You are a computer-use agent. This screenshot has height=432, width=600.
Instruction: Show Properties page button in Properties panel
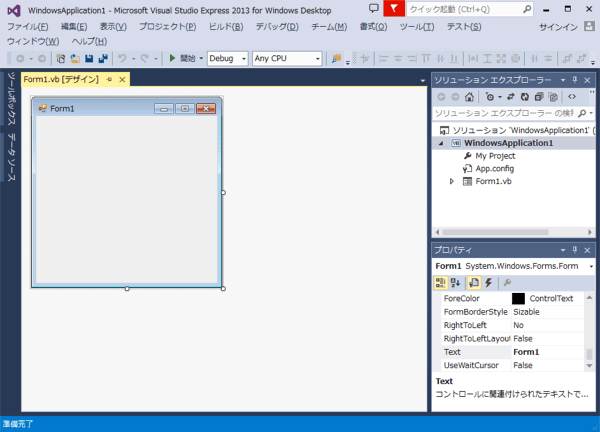[474, 283]
